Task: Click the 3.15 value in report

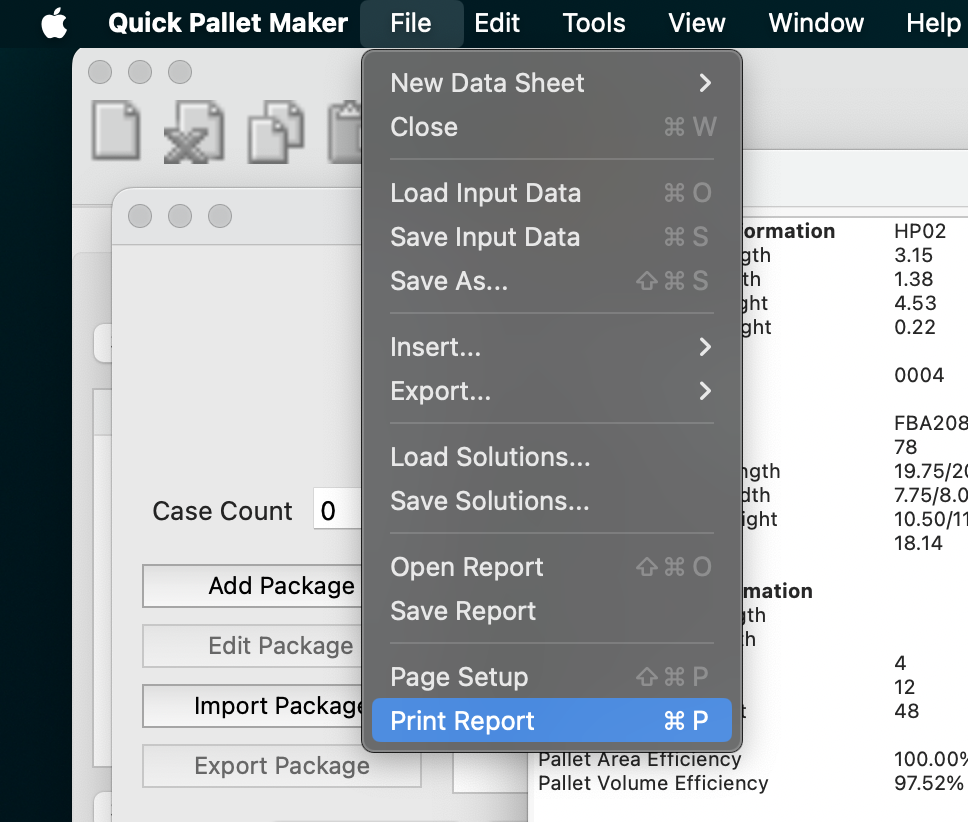Action: (x=913, y=255)
